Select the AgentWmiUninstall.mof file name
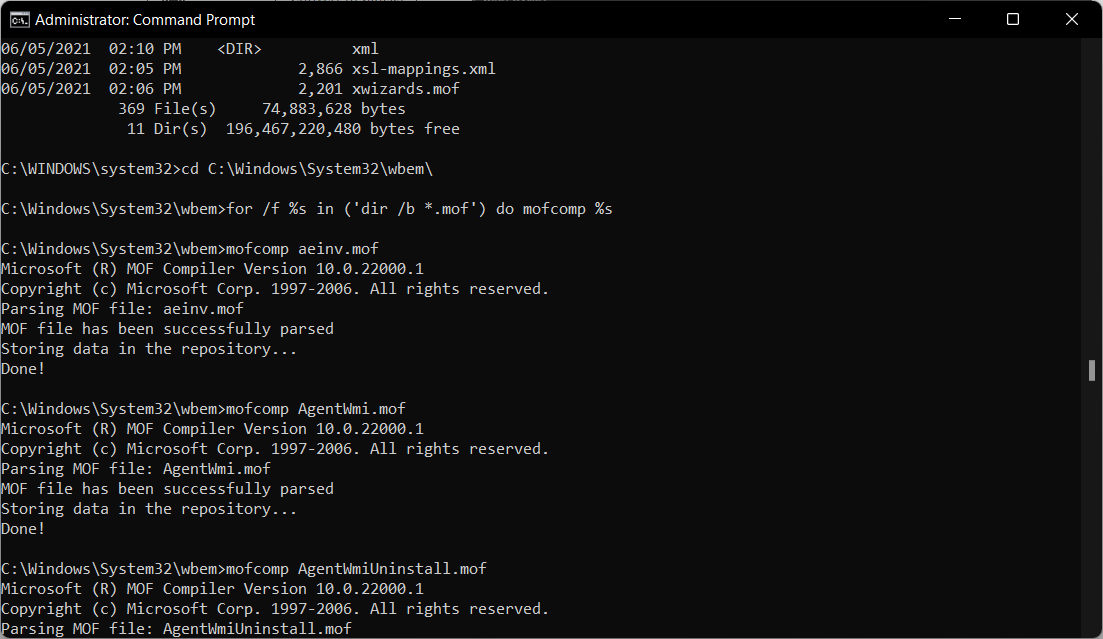This screenshot has width=1103, height=639. (x=394, y=568)
